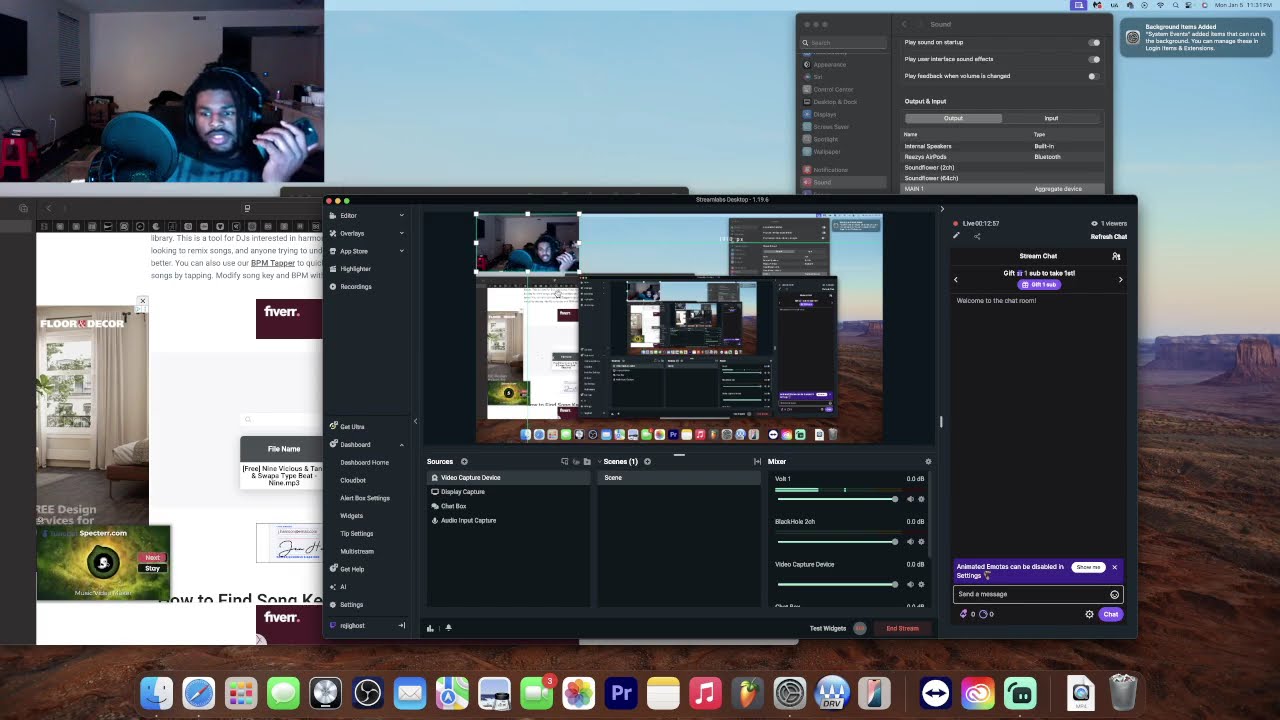
Task: Open Volt 1 channel settings gear
Action: pyautogui.click(x=921, y=499)
